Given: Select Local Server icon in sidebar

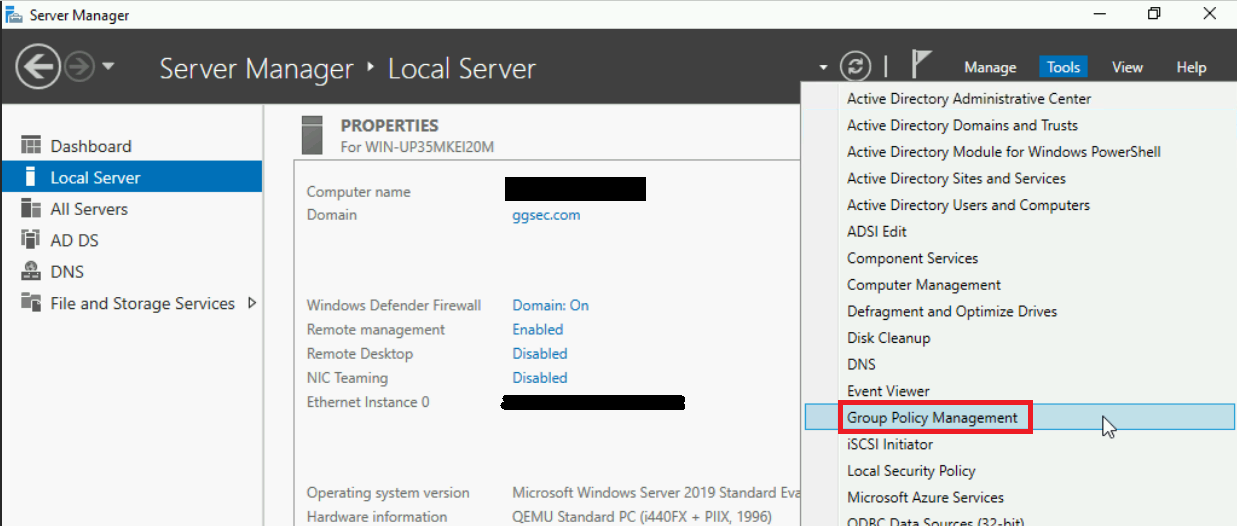Looking at the screenshot, I should (x=31, y=177).
